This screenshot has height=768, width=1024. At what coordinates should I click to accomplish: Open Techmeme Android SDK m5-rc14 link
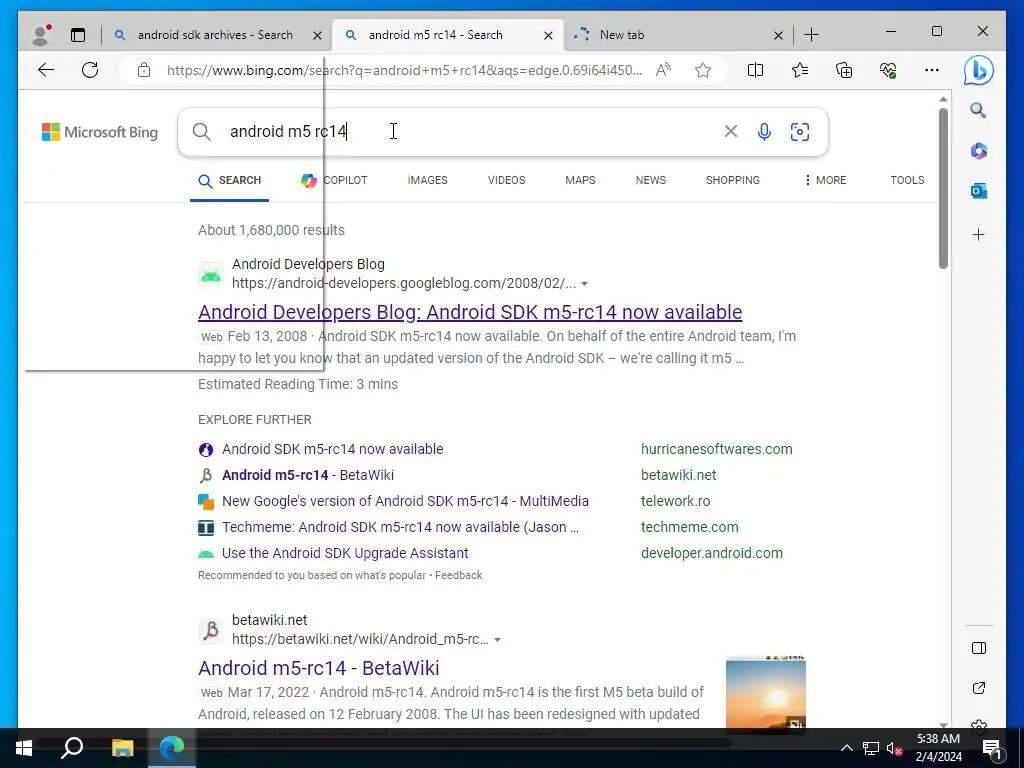point(400,527)
